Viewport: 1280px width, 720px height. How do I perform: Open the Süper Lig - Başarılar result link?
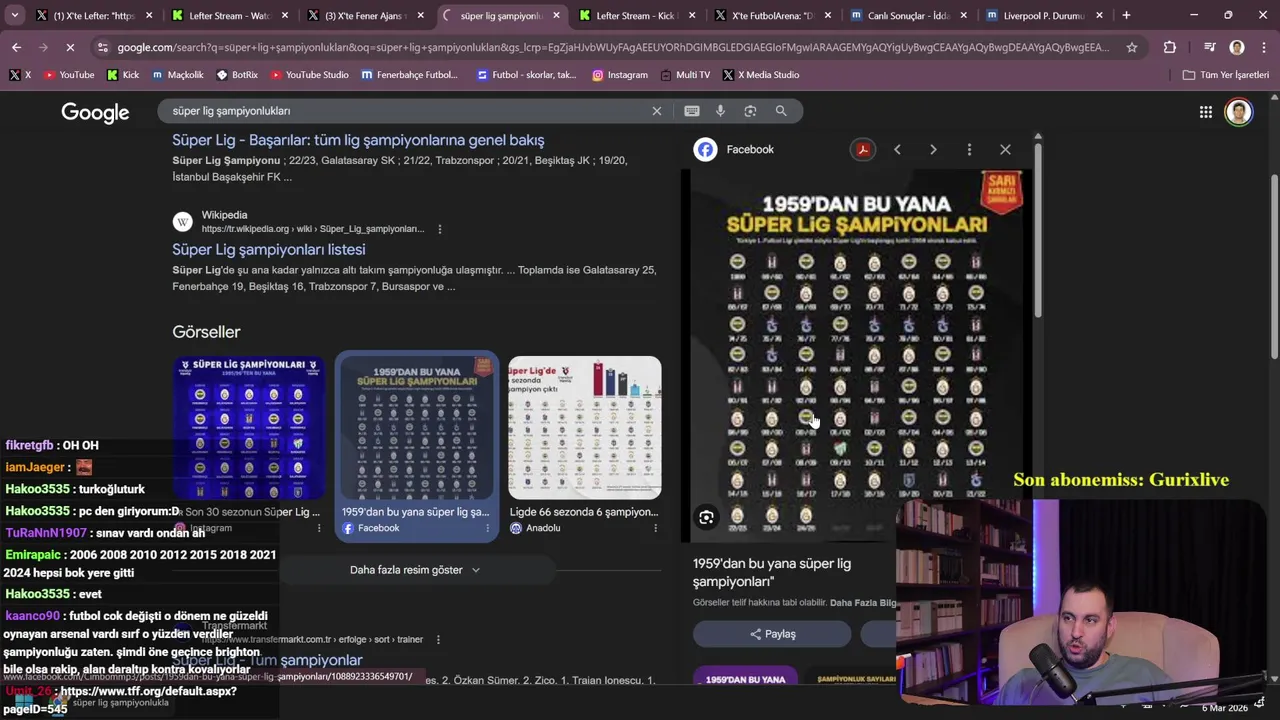pyautogui.click(x=358, y=140)
